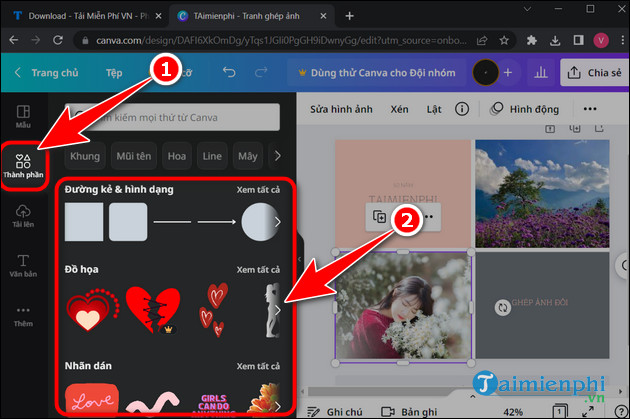Open the image info icon
630x419 pixels.
click(x=462, y=109)
